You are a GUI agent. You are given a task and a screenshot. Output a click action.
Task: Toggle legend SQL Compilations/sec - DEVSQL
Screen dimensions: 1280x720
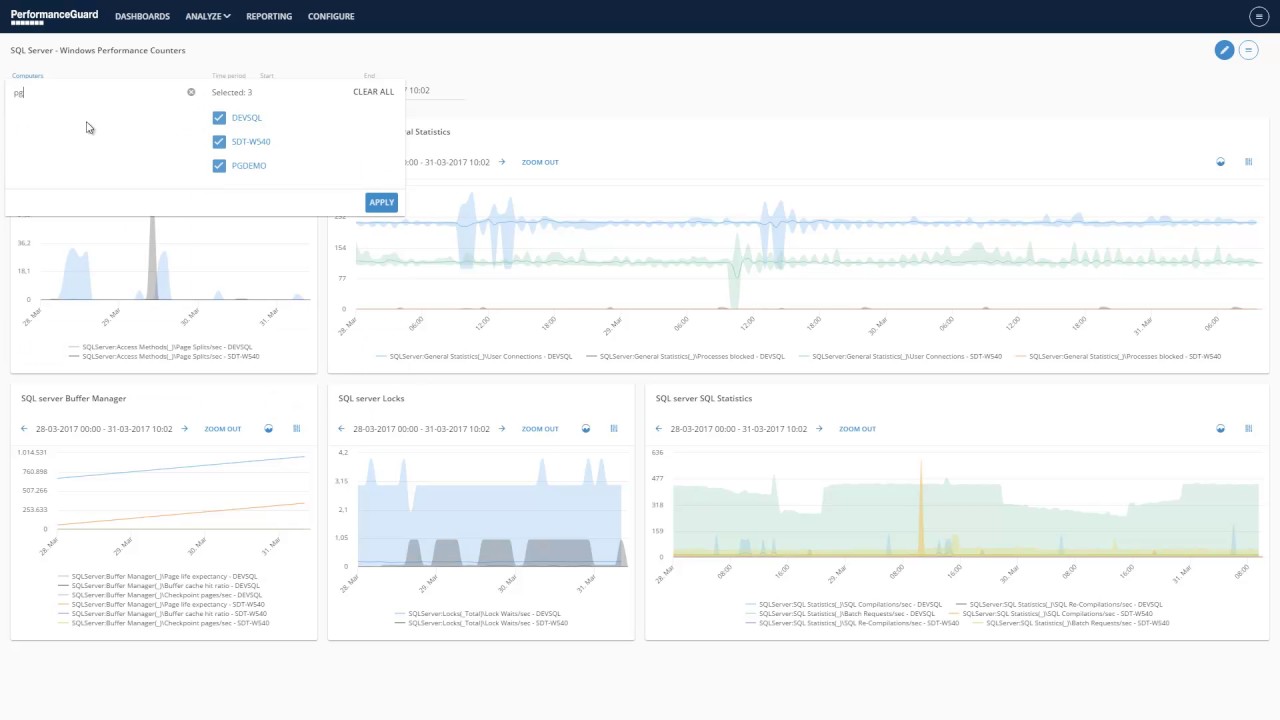844,605
